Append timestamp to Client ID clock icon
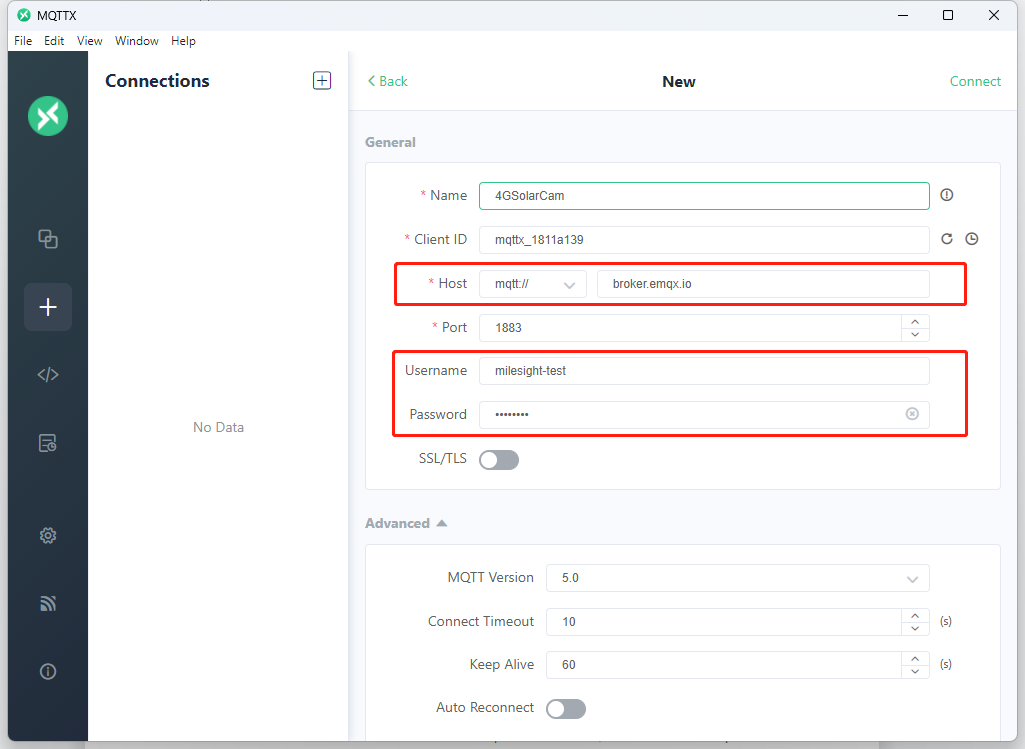This screenshot has height=749, width=1025. pyautogui.click(x=972, y=239)
